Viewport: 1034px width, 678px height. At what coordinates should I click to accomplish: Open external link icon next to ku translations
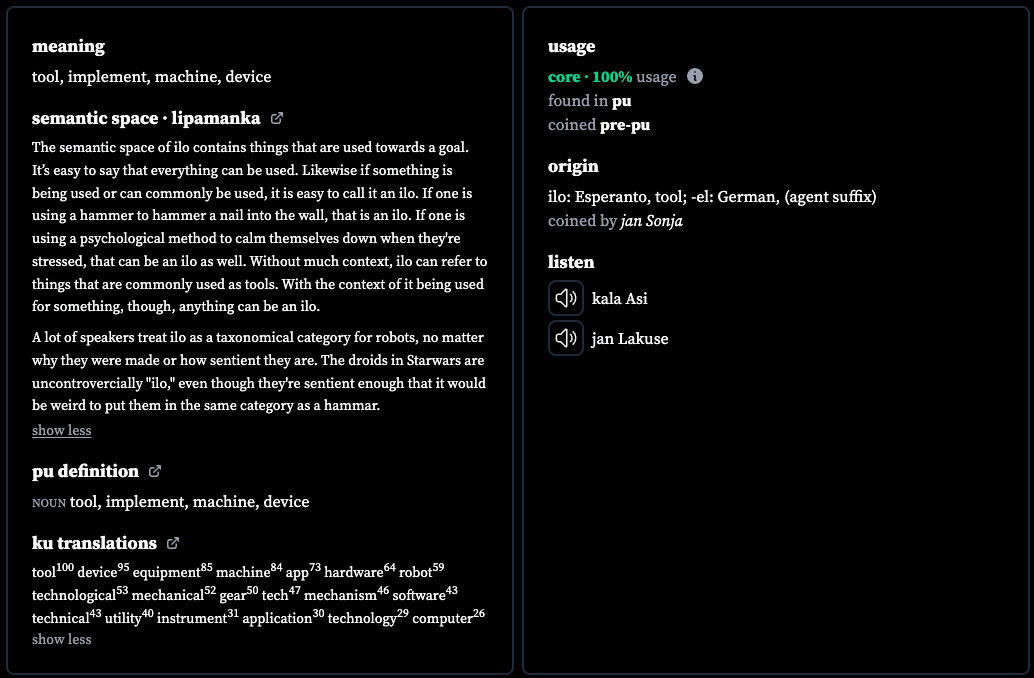(173, 543)
